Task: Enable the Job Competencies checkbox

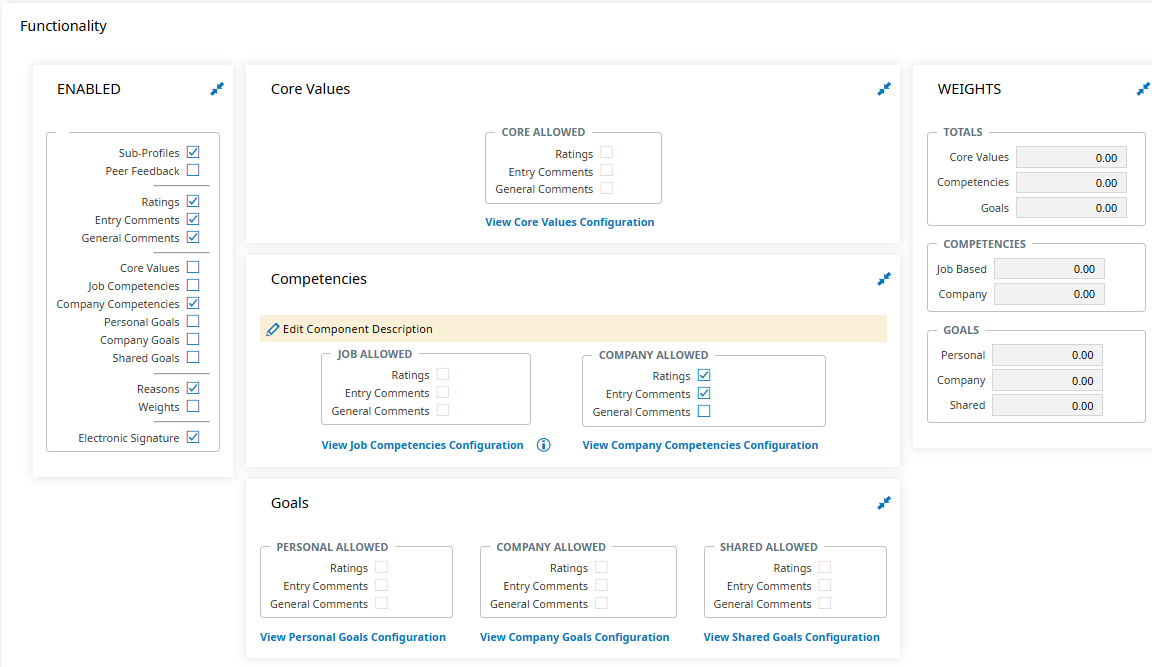Action: pos(193,285)
